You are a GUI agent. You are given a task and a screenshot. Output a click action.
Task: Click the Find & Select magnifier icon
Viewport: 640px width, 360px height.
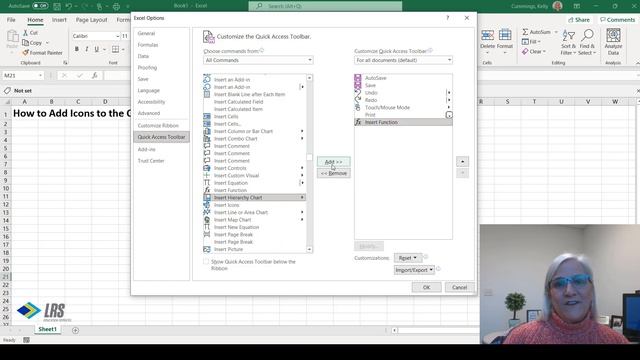pos(587,36)
